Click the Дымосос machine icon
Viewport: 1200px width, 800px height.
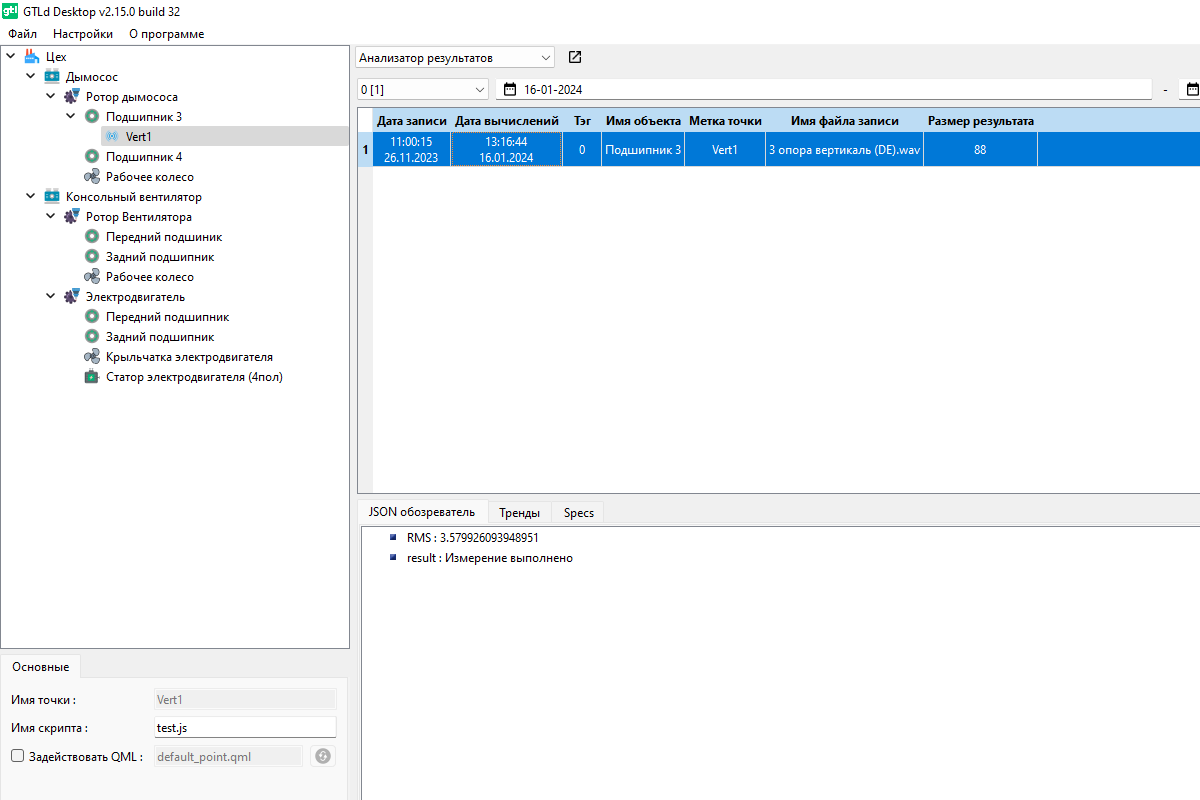pyautogui.click(x=52, y=77)
